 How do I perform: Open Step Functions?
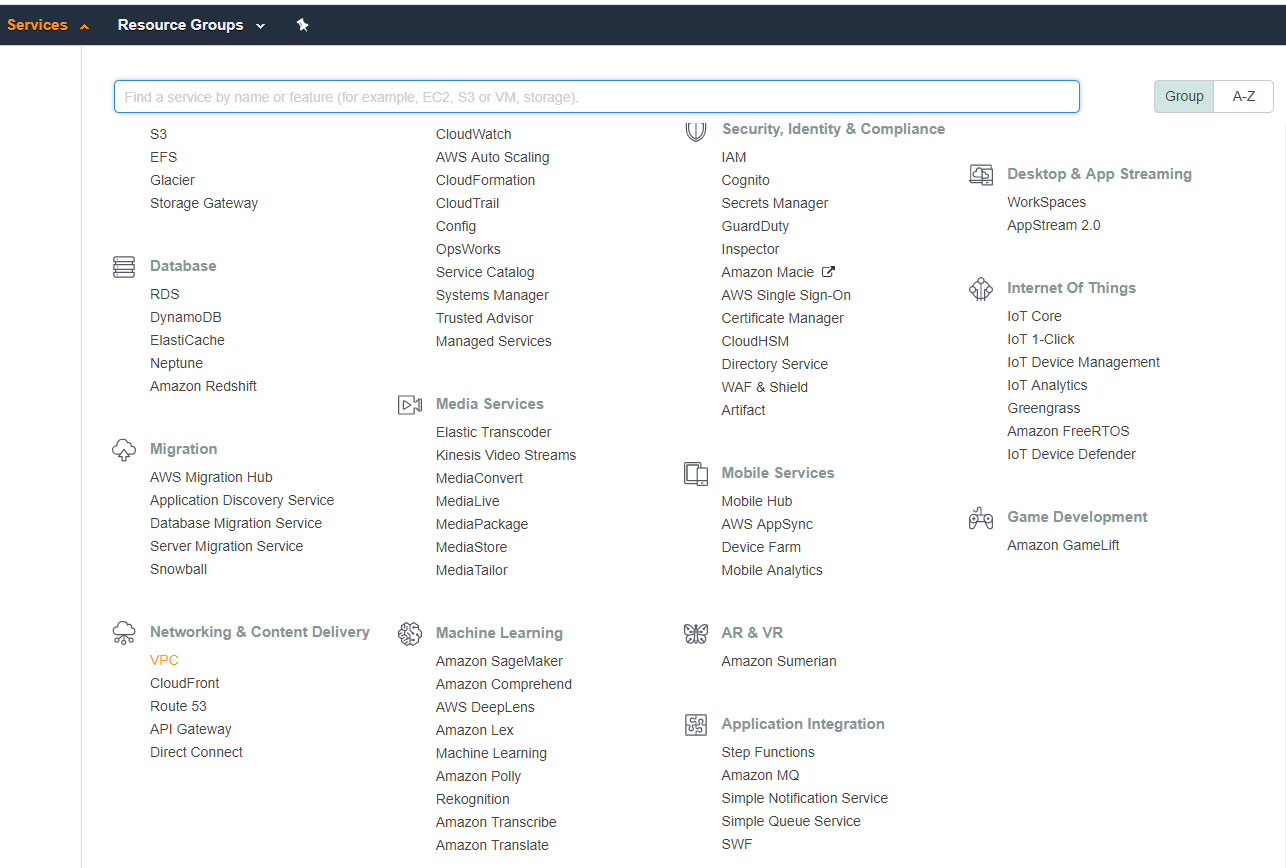click(x=768, y=752)
